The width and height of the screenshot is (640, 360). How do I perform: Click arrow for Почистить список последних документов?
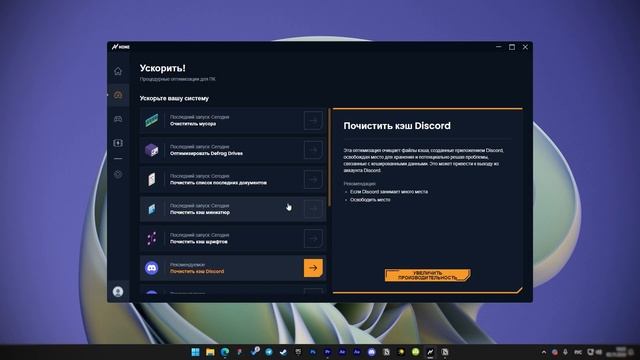click(x=313, y=179)
